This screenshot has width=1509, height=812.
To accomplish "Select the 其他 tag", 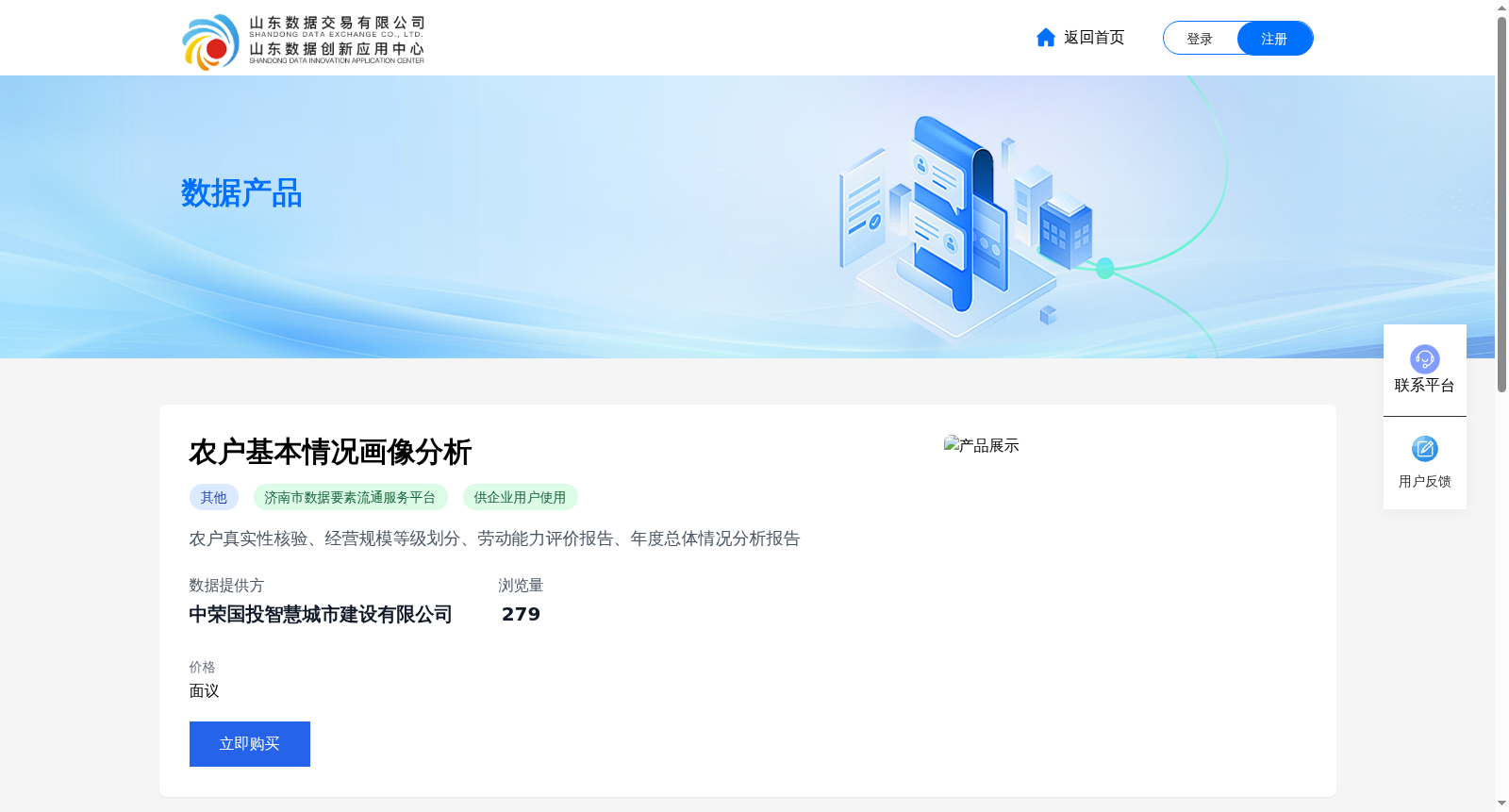I will point(214,497).
